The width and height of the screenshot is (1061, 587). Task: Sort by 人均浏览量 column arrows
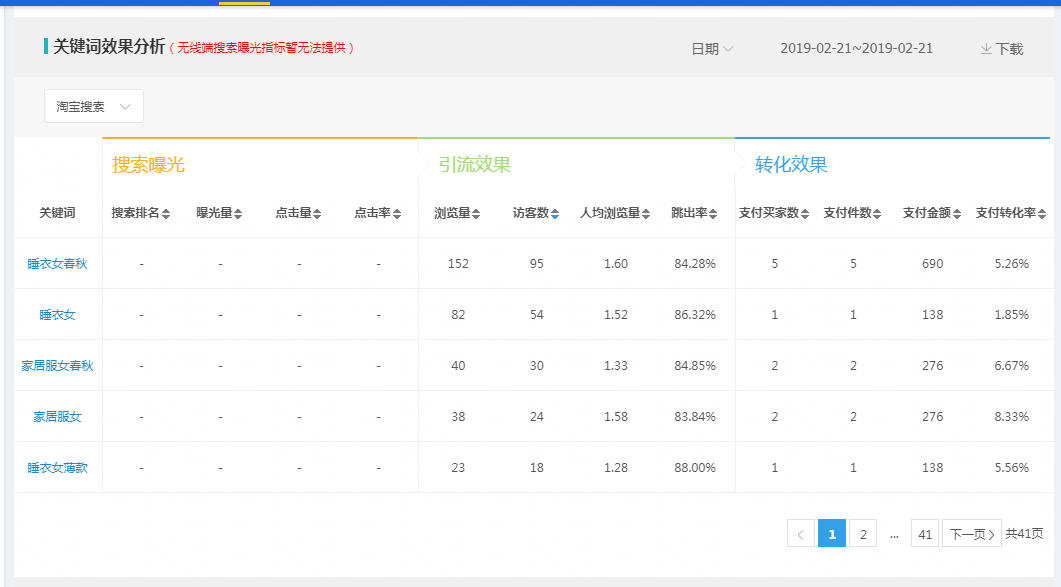click(646, 213)
